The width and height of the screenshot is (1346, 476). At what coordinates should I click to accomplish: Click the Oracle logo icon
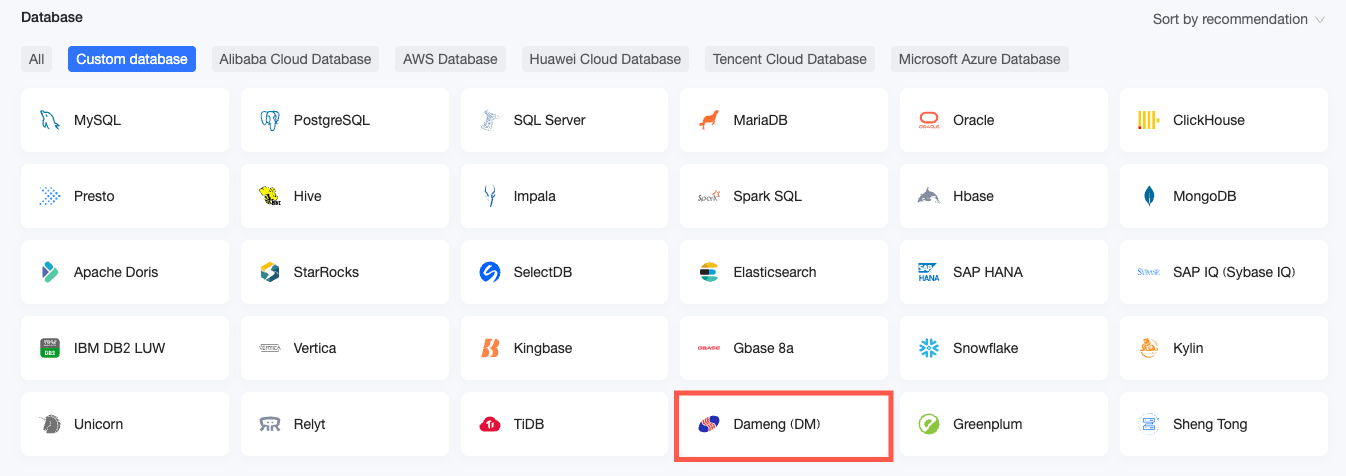click(929, 120)
